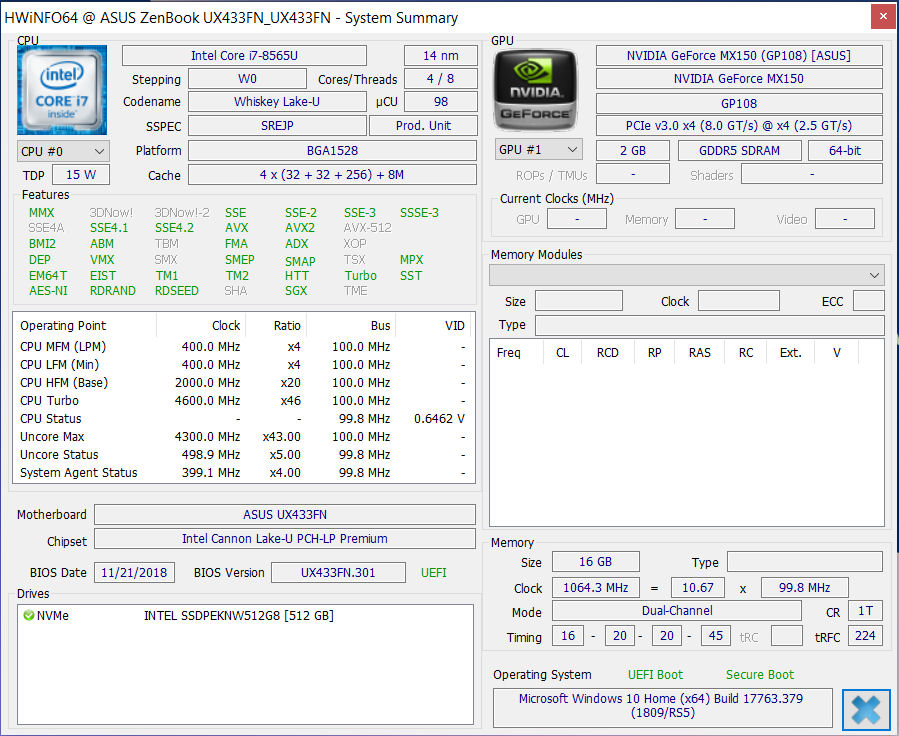This screenshot has width=899, height=736.
Task: Click the GDDR5 SDRAM memory type field
Action: tap(740, 150)
